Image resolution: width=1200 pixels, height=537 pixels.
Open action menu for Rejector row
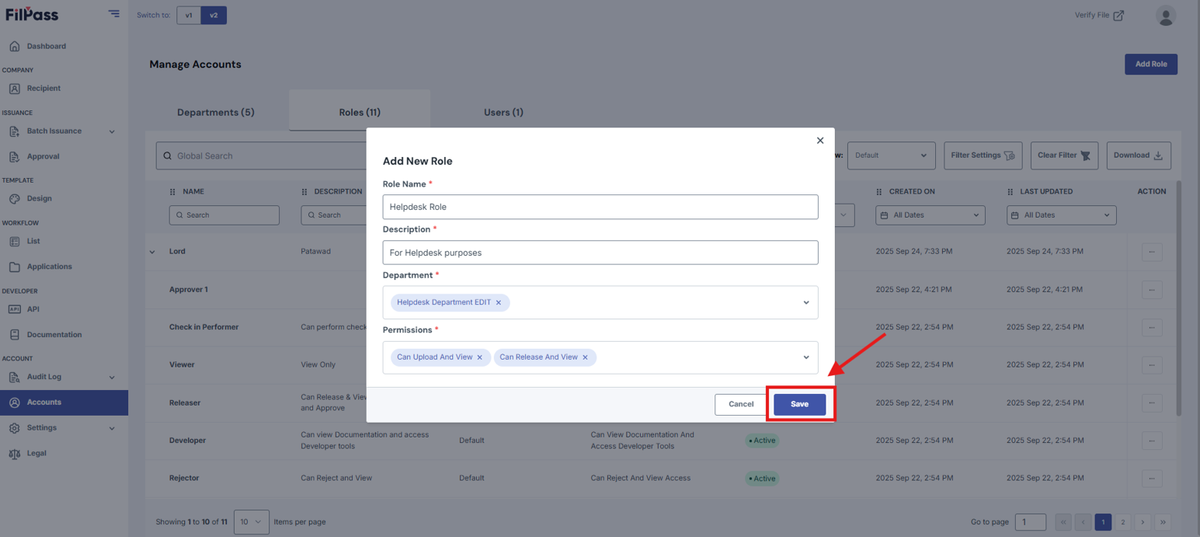[1151, 478]
